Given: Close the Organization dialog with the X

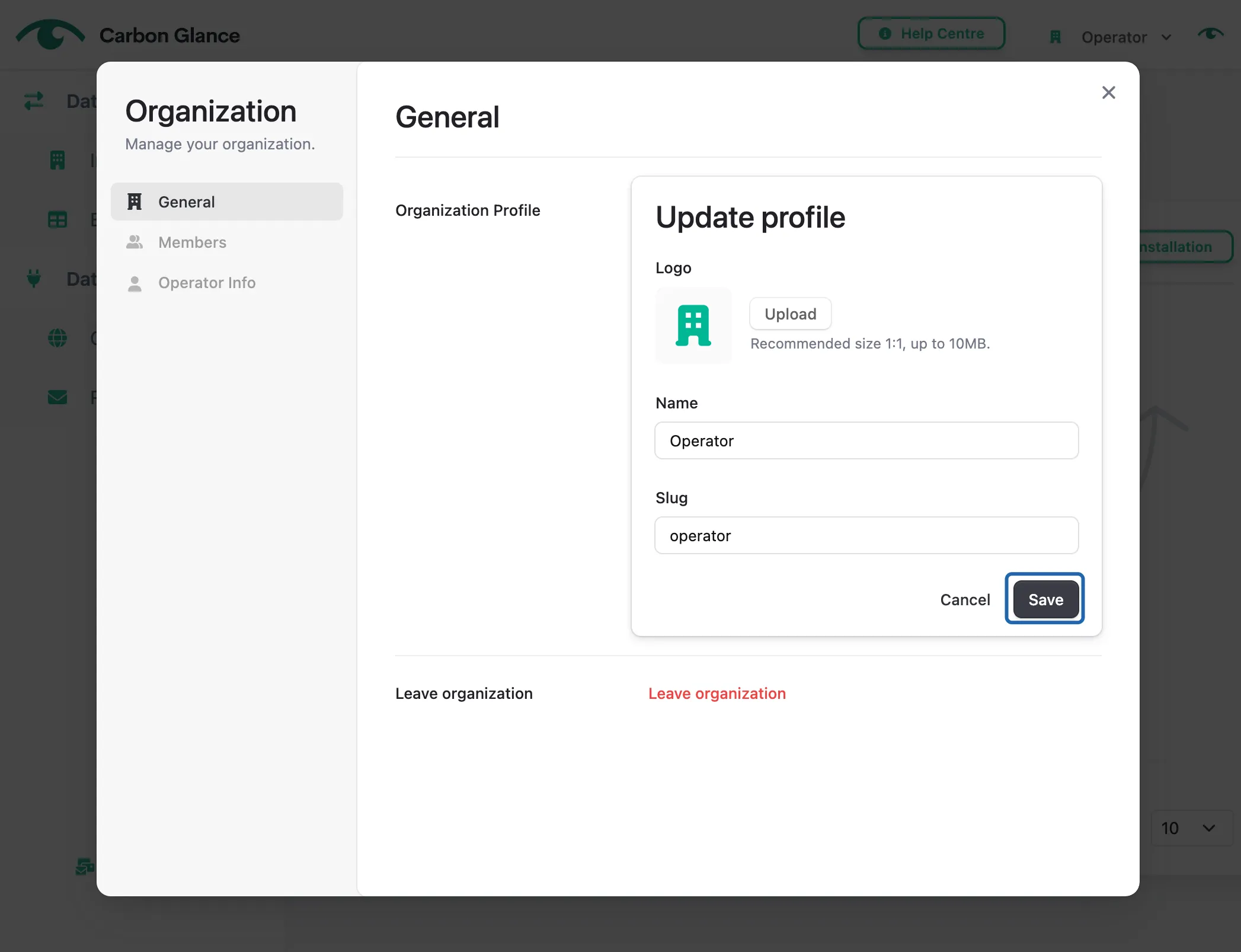Looking at the screenshot, I should [1108, 92].
